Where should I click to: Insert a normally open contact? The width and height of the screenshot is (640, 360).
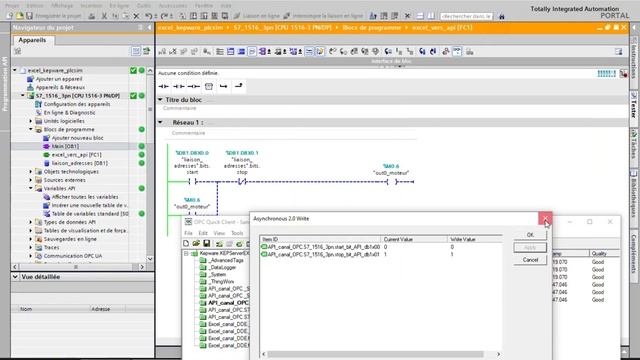pos(164,86)
